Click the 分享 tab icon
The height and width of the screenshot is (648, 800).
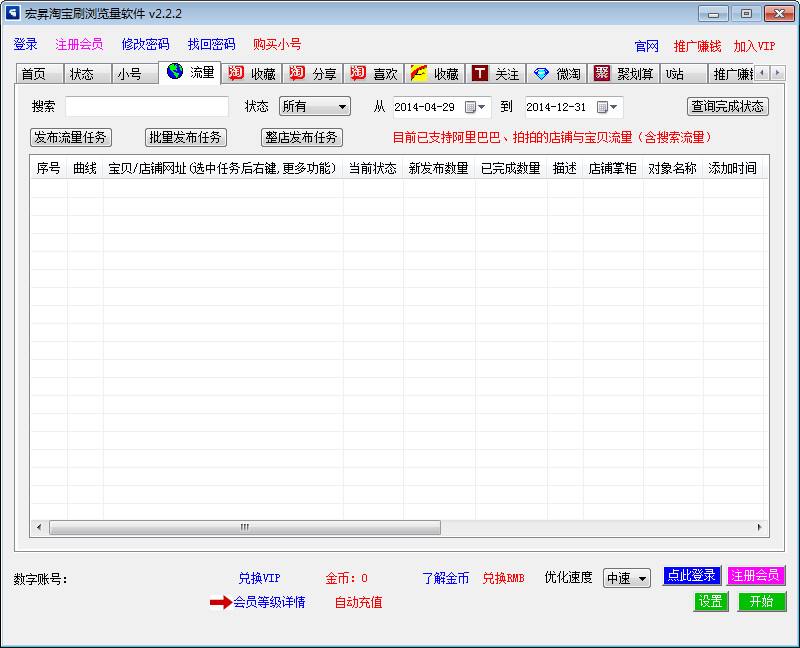pyautogui.click(x=297, y=74)
